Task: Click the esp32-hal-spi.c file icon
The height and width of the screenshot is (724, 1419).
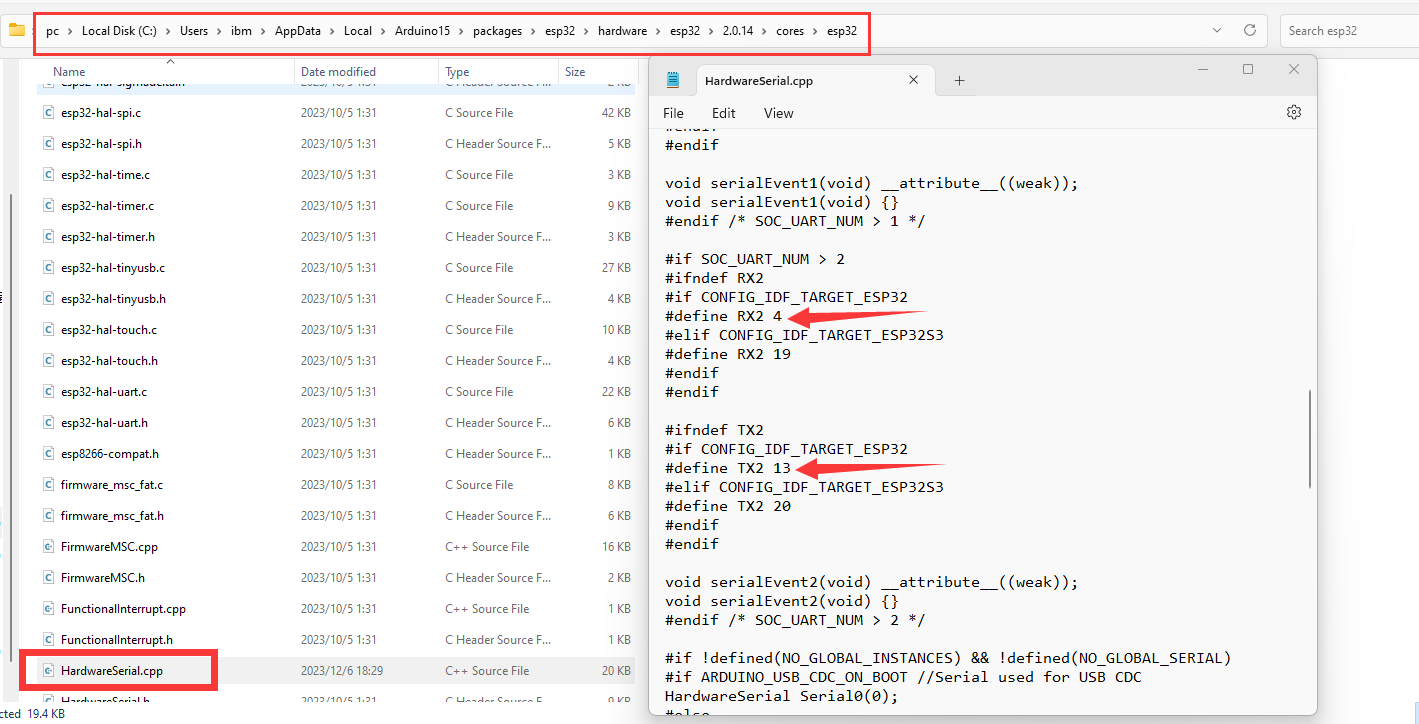Action: click(48, 113)
